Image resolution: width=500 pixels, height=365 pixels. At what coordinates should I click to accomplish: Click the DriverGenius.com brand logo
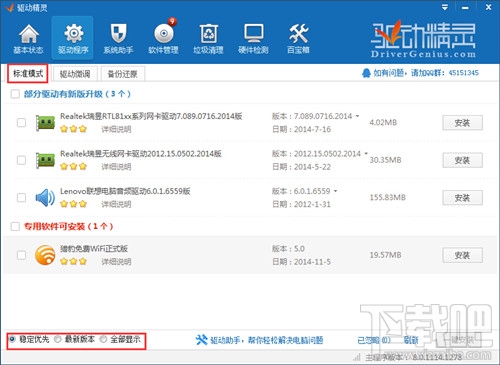tap(423, 39)
